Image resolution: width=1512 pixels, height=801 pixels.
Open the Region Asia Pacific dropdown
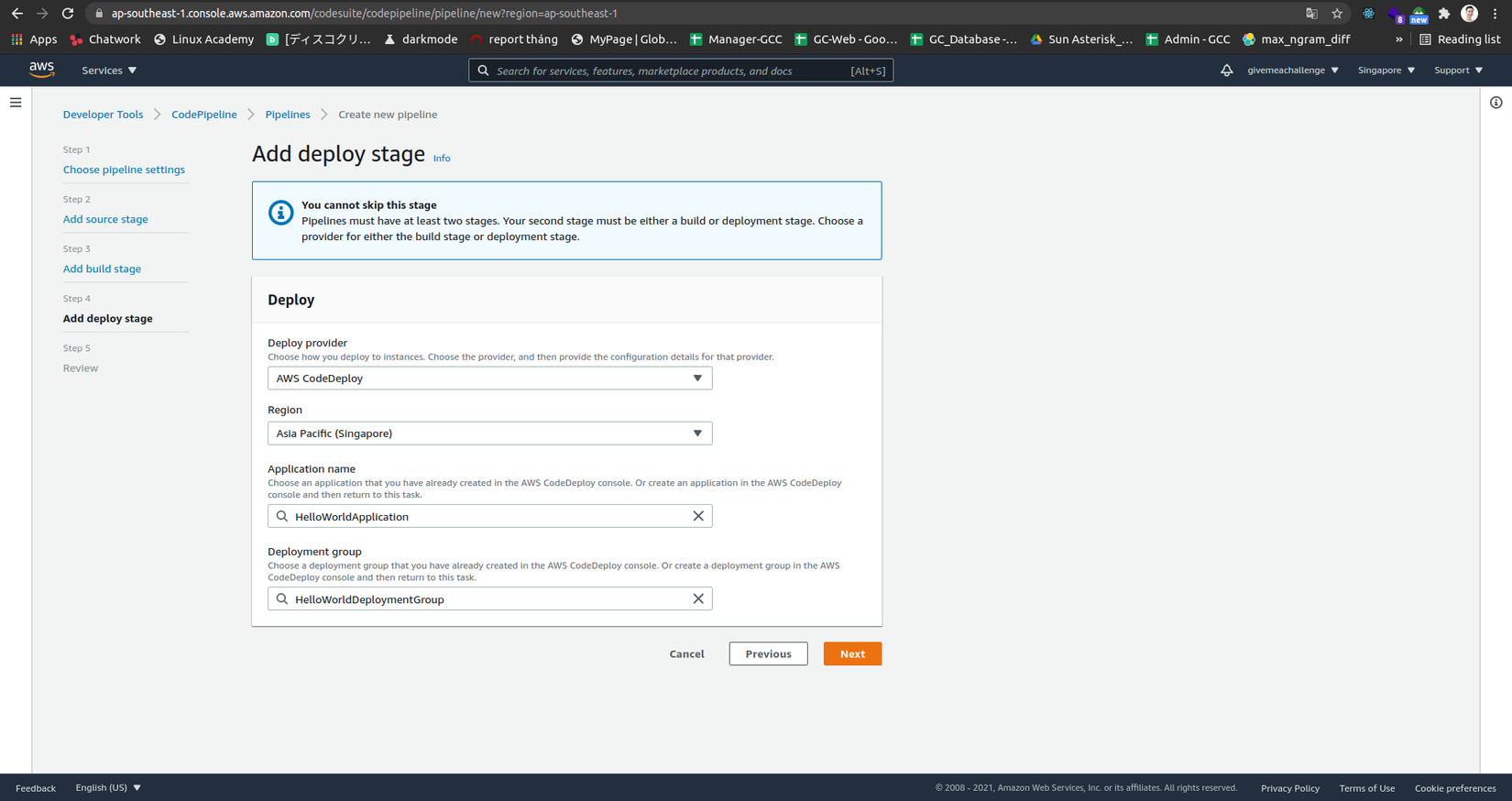coord(489,433)
